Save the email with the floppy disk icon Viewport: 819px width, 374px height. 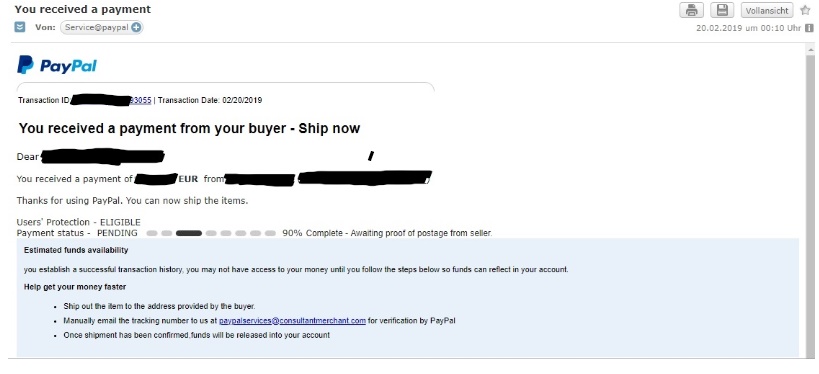click(x=722, y=10)
